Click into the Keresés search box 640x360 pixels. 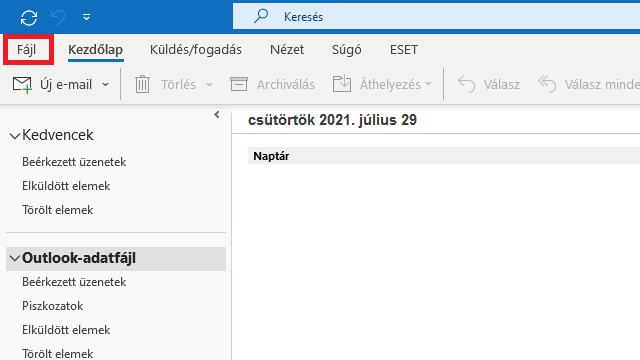tap(436, 17)
